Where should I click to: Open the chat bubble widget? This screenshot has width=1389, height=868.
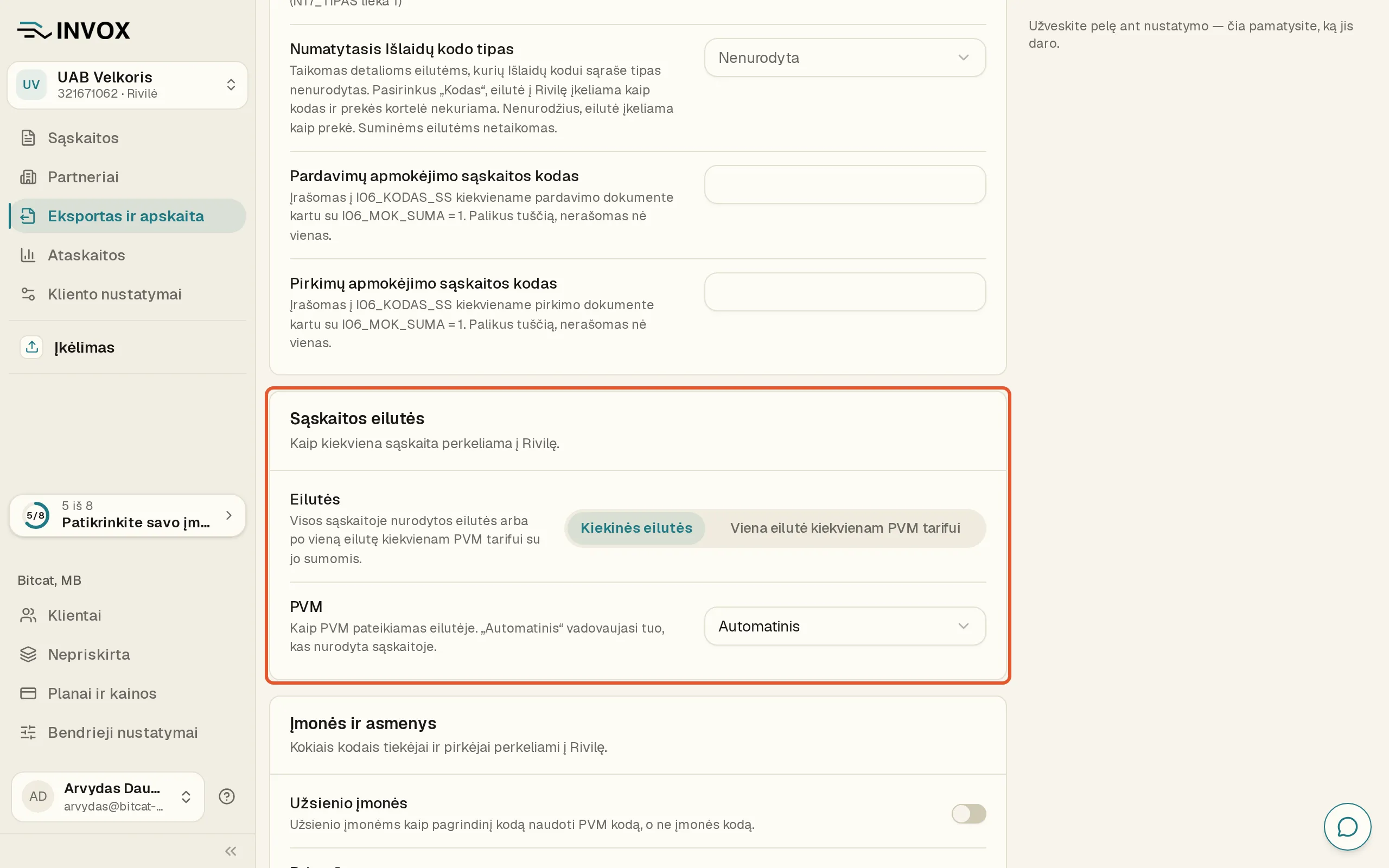1347,827
